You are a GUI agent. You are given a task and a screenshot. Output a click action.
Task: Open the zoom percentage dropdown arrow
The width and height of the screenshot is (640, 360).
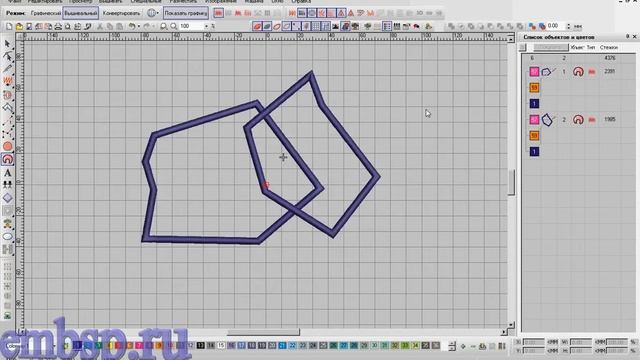point(206,27)
